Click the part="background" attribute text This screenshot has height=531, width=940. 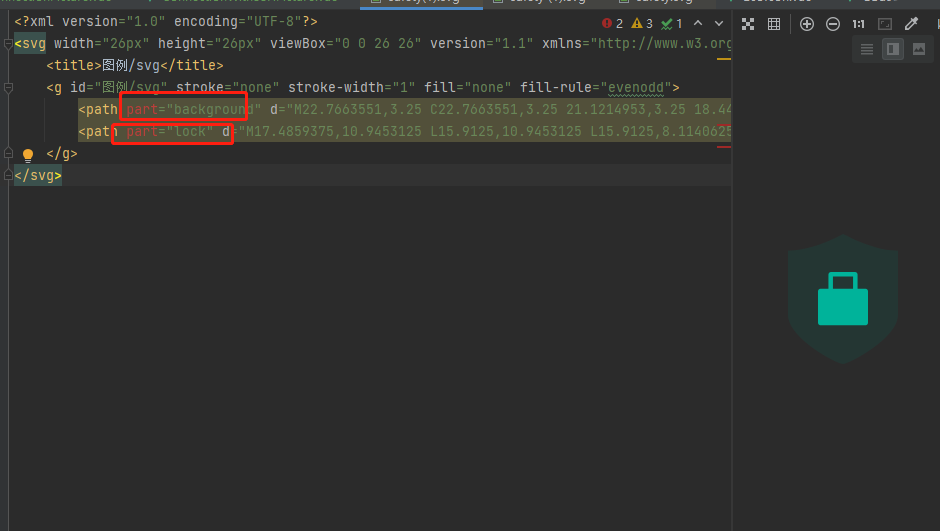coord(194,110)
